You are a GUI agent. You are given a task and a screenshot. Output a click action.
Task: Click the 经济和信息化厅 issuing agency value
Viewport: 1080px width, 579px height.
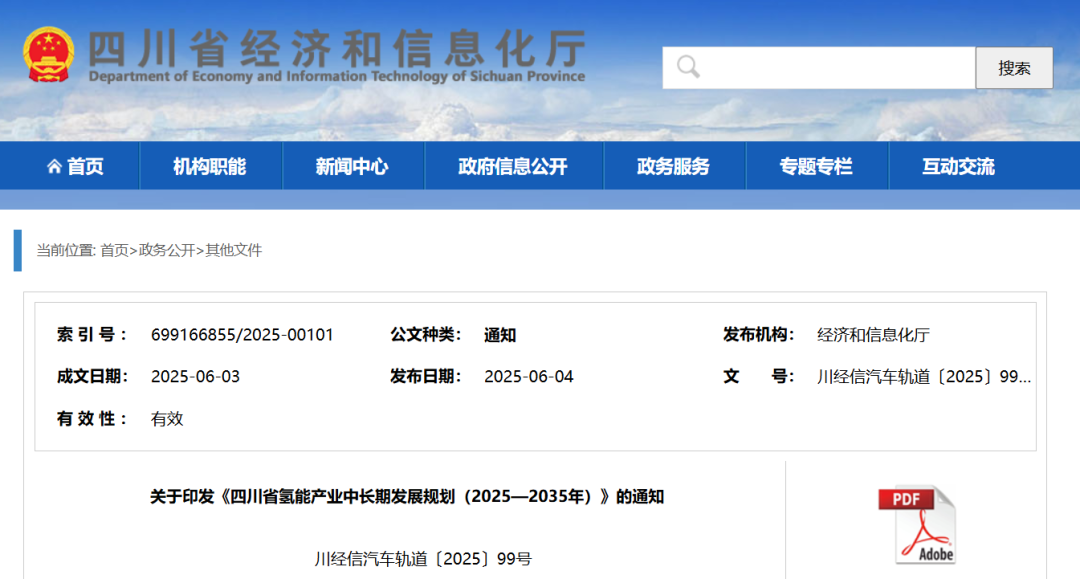[873, 335]
